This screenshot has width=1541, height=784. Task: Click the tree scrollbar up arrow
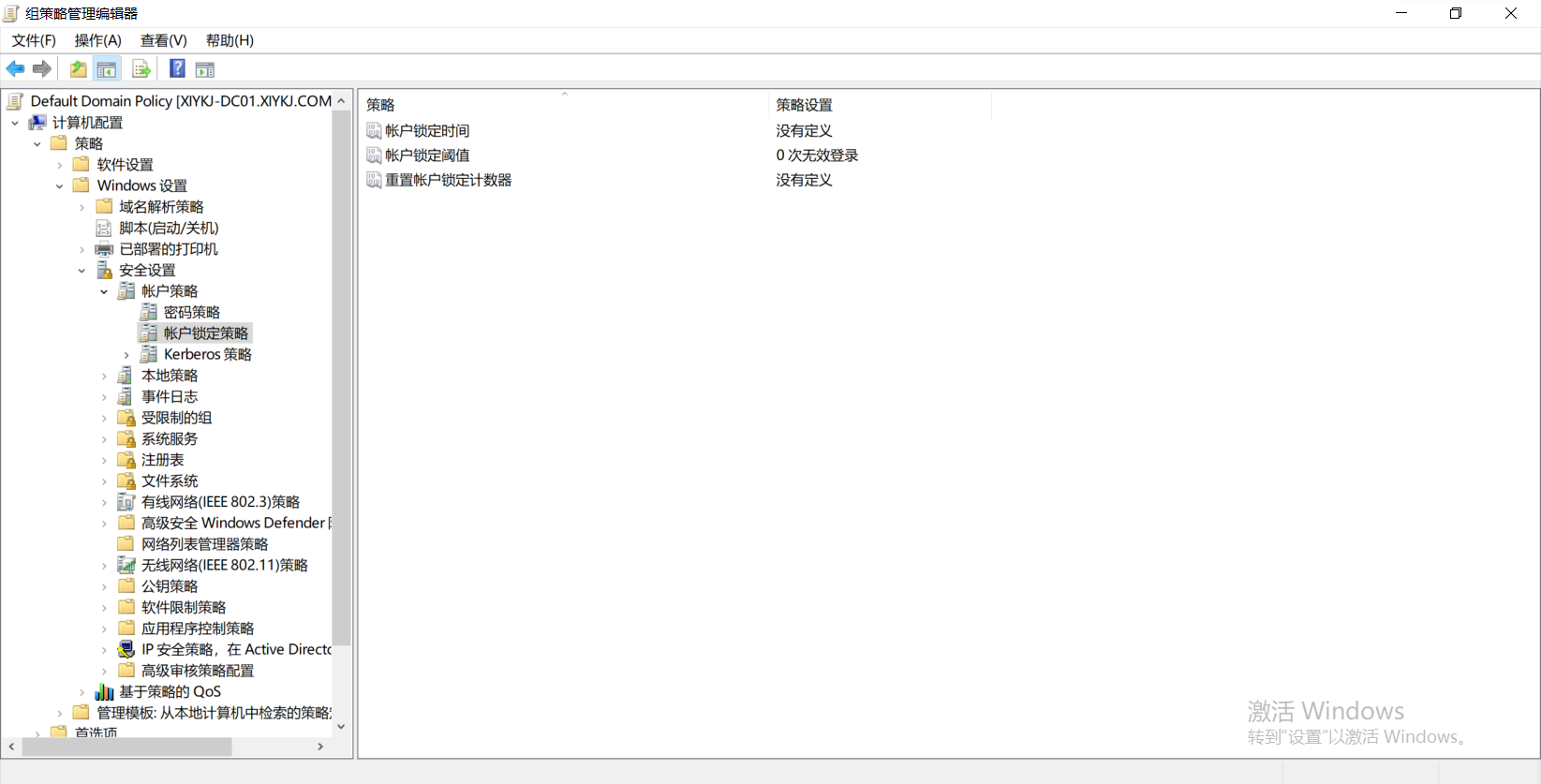pyautogui.click(x=341, y=100)
